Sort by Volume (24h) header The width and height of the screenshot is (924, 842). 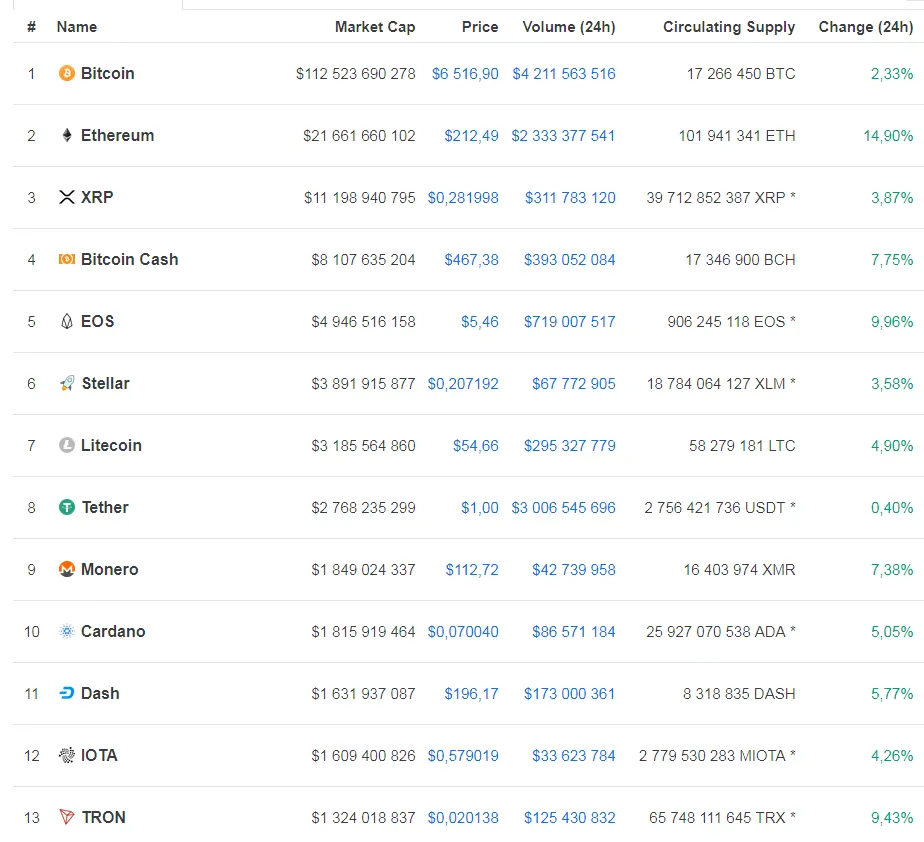coord(569,27)
